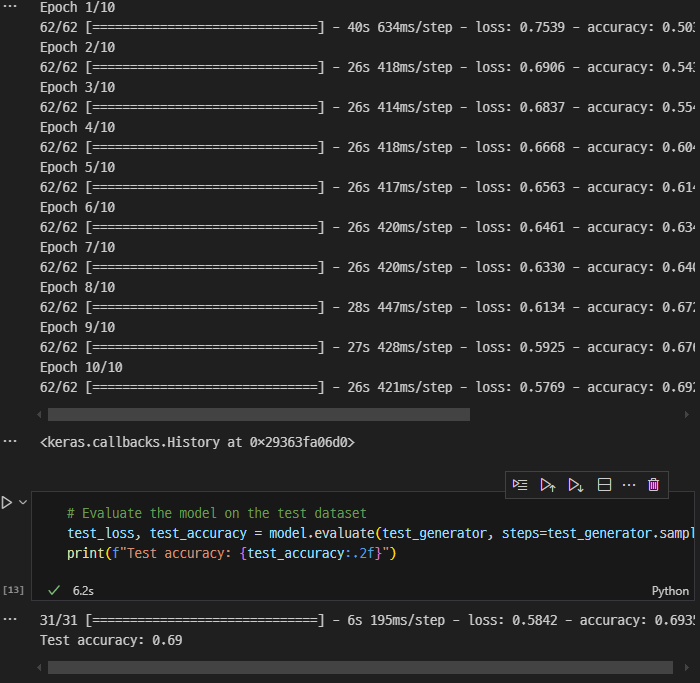Viewport: 700px width, 683px height.
Task: Click loss value 0.5769
Action: coord(542,387)
